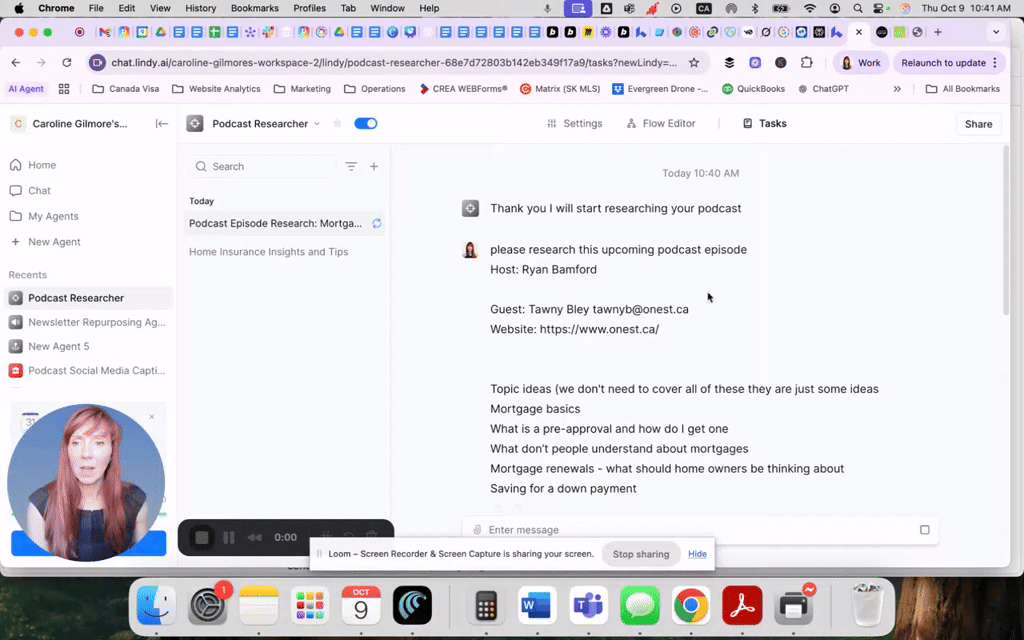Open Chat in the sidebar
The image size is (1024, 640).
point(39,191)
